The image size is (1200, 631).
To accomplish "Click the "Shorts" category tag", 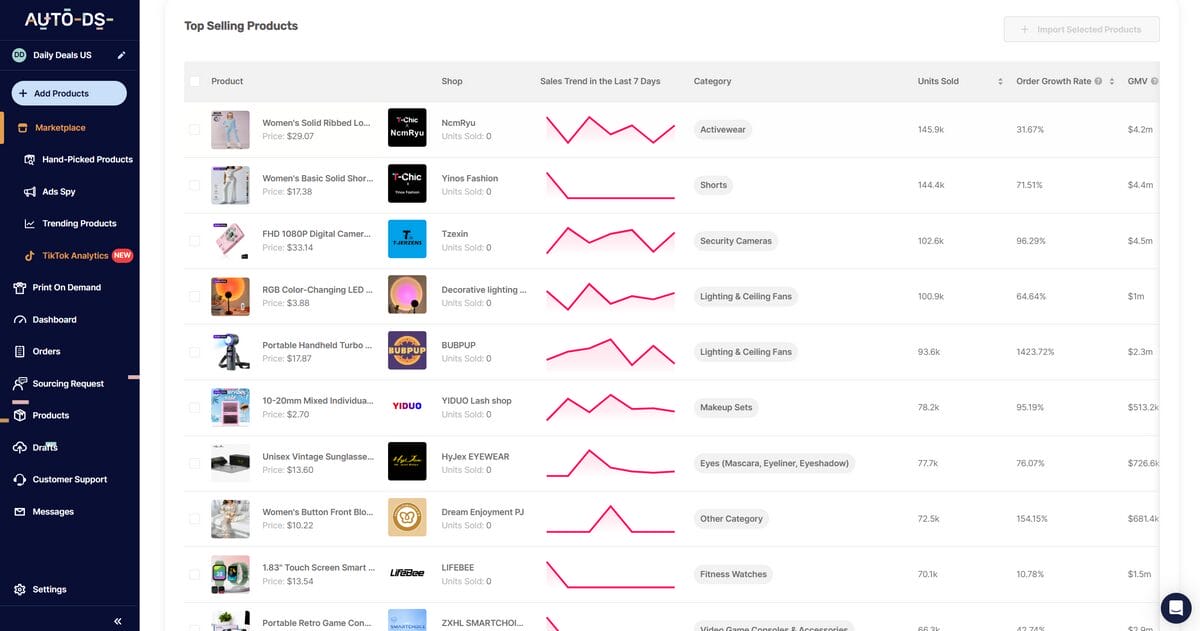I will click(713, 185).
